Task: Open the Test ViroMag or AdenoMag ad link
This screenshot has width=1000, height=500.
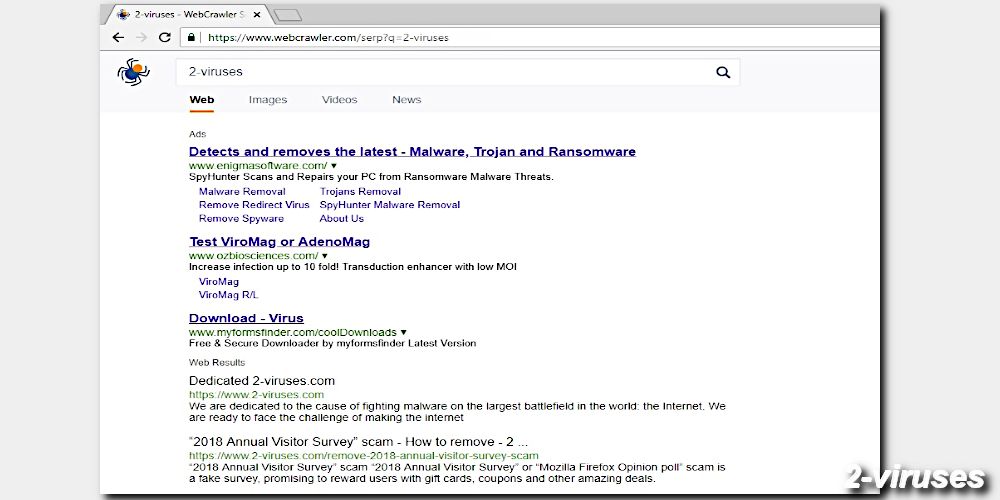Action: (279, 242)
